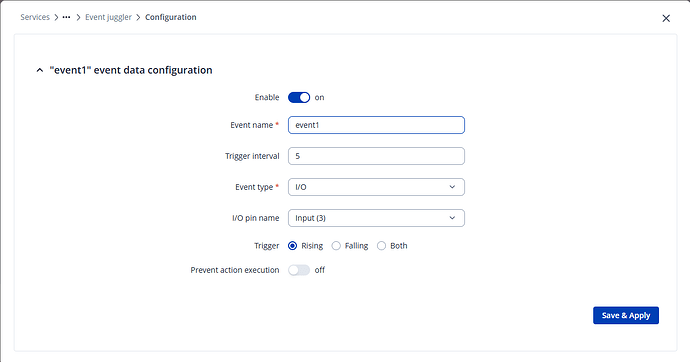Collapse the event1 section using the caret icon
Image resolution: width=690 pixels, height=362 pixels.
(x=40, y=70)
